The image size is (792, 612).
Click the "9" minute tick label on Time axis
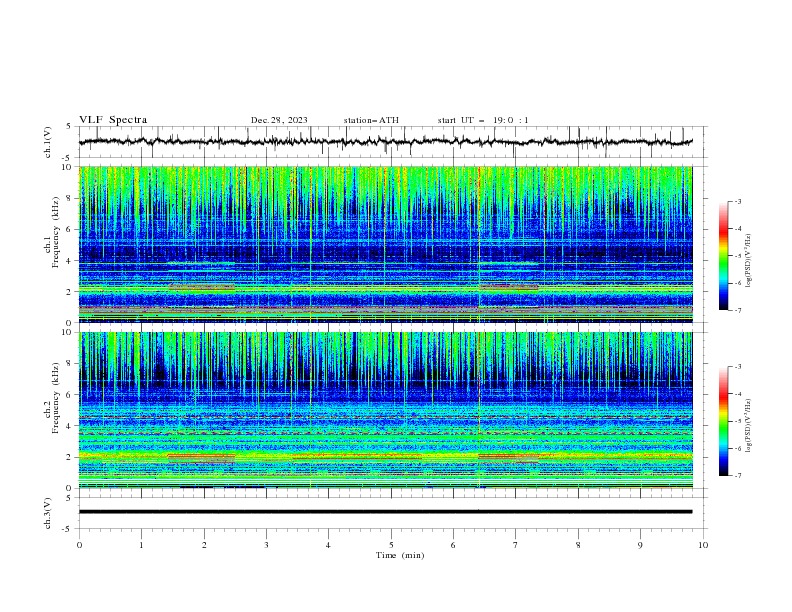point(640,545)
